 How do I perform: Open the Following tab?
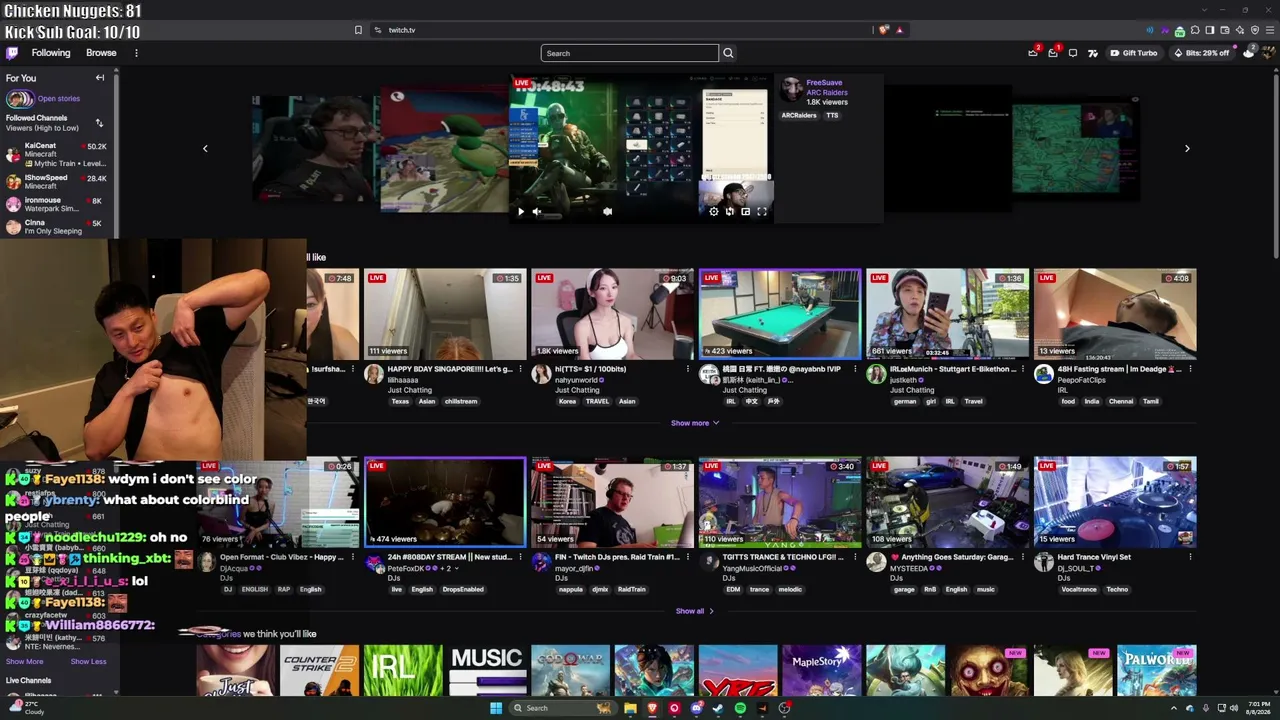coord(51,53)
